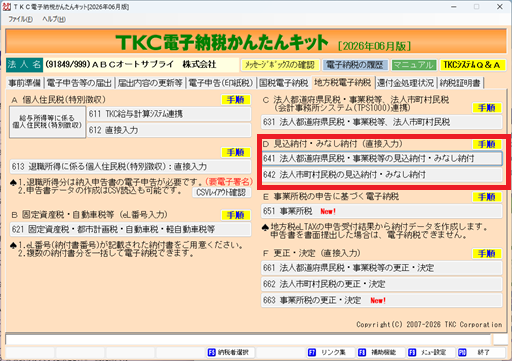Screen dimensions: 512x361
Task: Open F9 メニュー設定 in the bottom bar
Action: [430, 352]
